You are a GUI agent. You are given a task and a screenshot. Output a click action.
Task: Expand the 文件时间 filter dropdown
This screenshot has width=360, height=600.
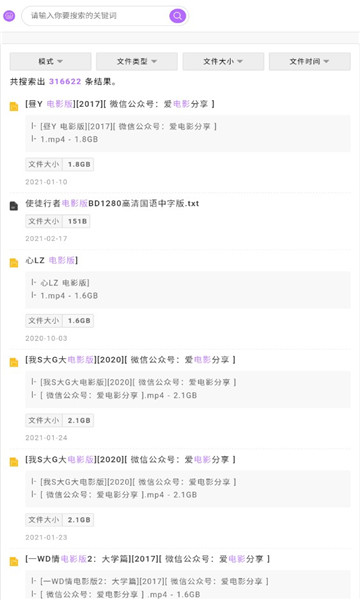310,62
